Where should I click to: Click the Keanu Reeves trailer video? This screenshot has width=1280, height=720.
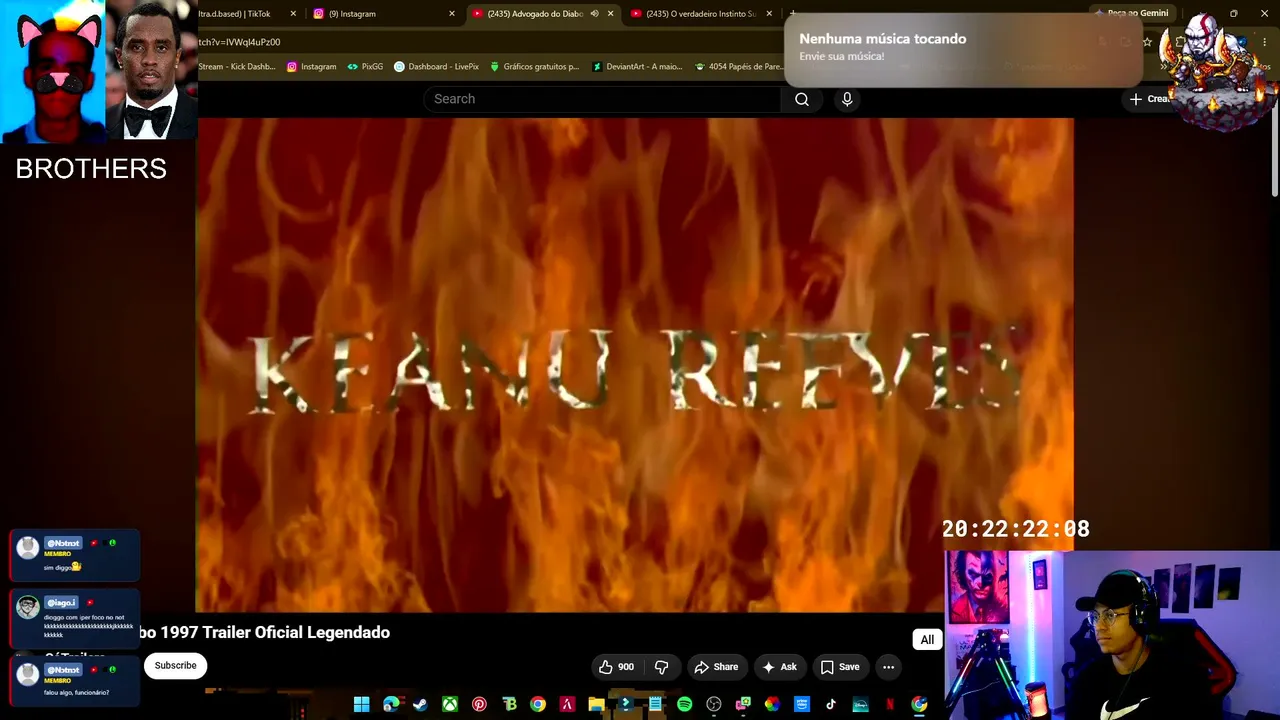pyautogui.click(x=635, y=365)
